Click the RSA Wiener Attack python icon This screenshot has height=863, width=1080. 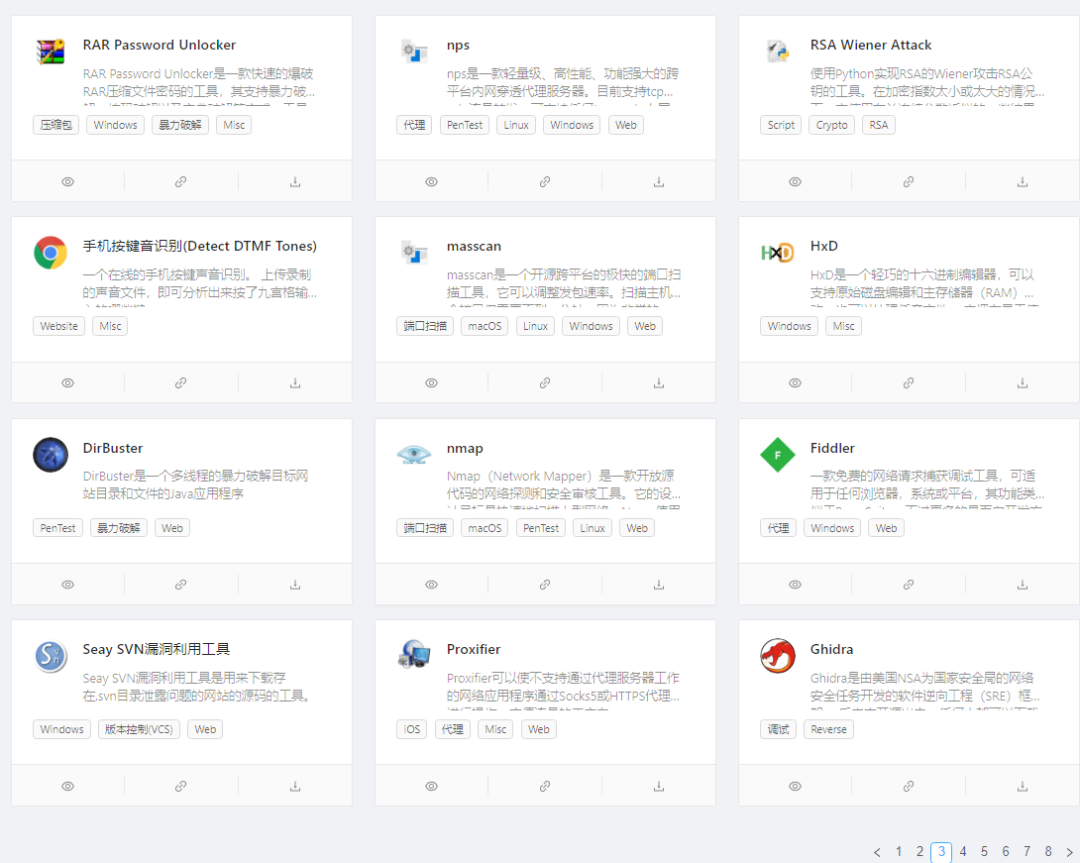pyautogui.click(x=778, y=51)
